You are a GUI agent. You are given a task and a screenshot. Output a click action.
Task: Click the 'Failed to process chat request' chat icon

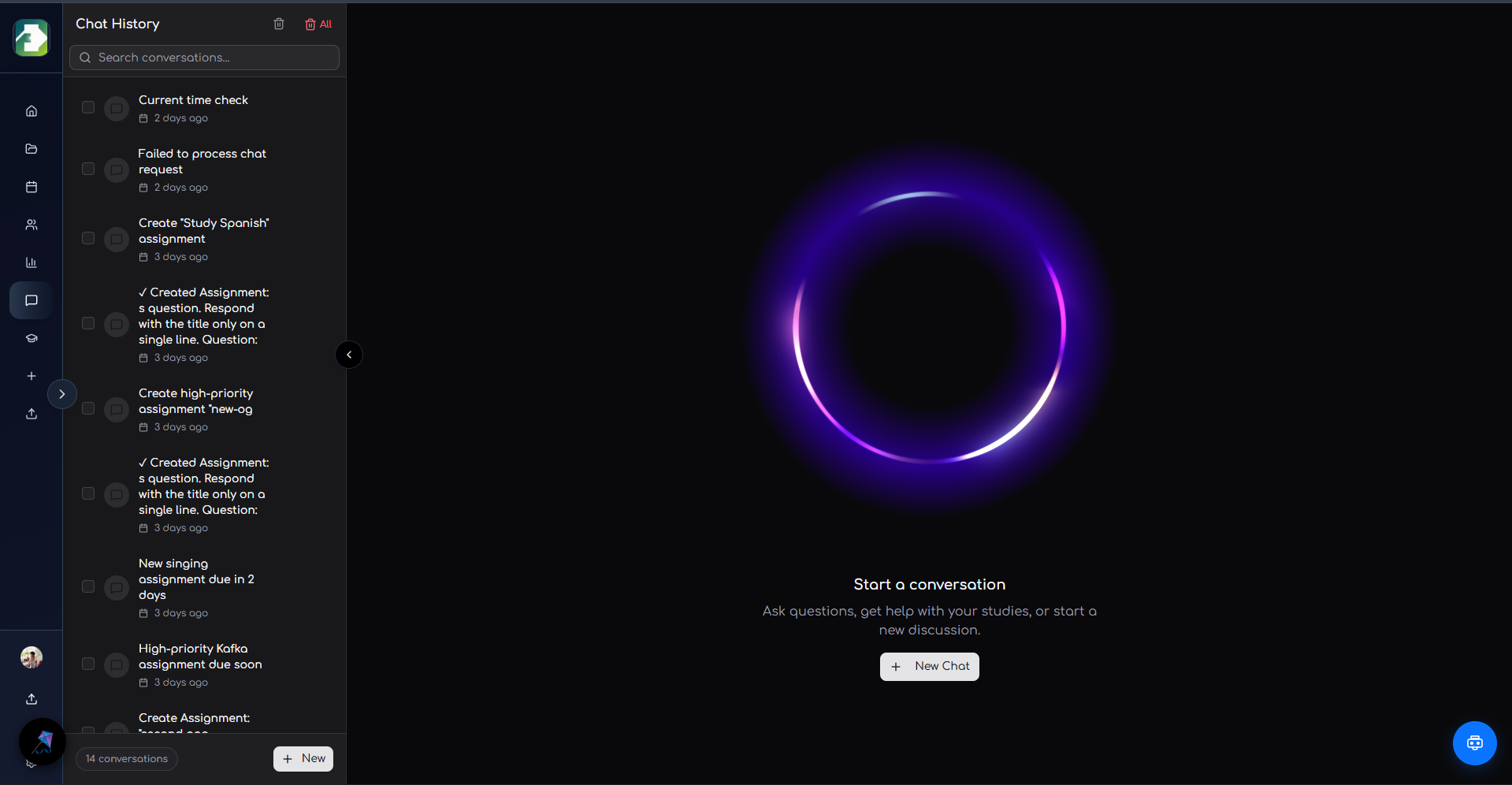point(117,169)
